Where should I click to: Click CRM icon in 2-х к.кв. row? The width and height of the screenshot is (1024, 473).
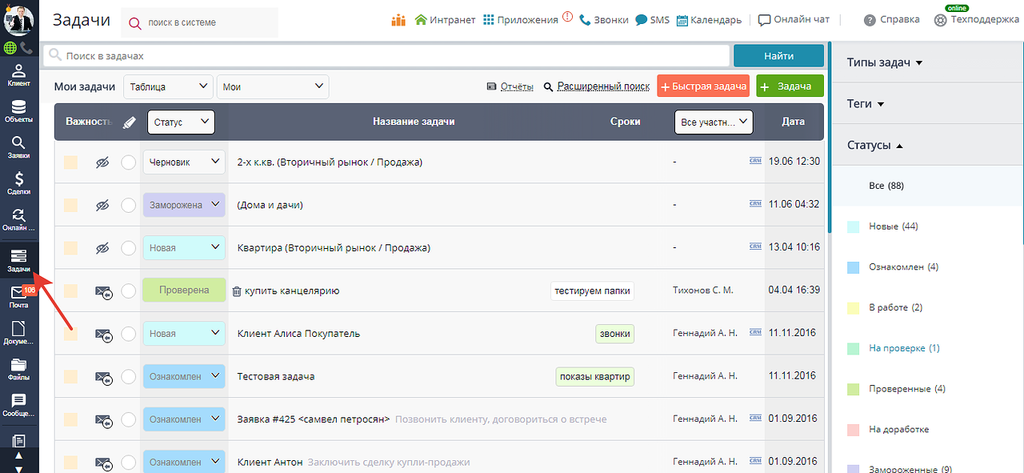[756, 161]
